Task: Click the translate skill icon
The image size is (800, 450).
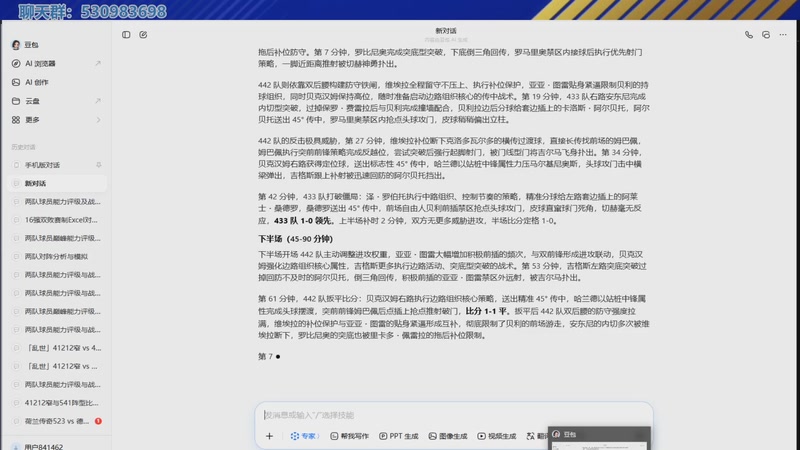Action: point(531,436)
